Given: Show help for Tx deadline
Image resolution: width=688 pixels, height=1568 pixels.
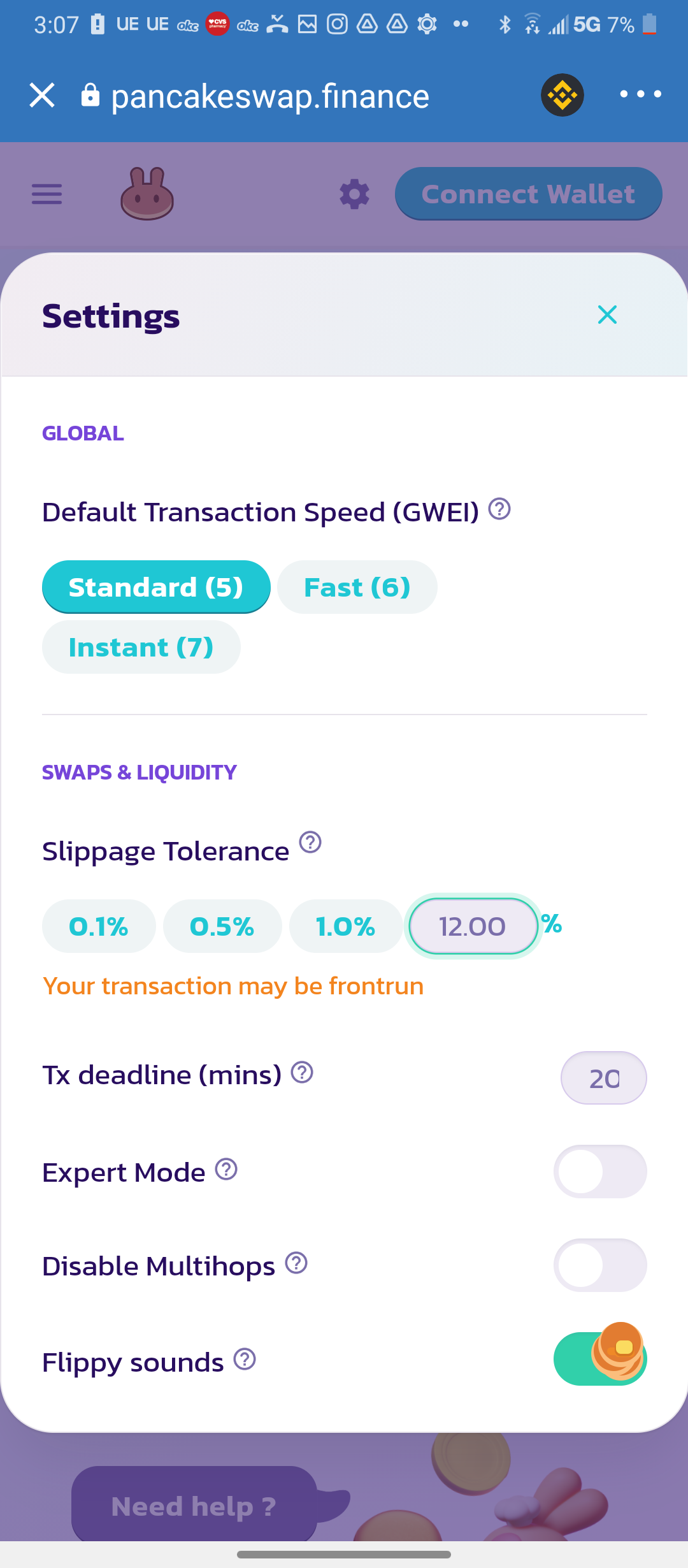Looking at the screenshot, I should click(302, 1072).
